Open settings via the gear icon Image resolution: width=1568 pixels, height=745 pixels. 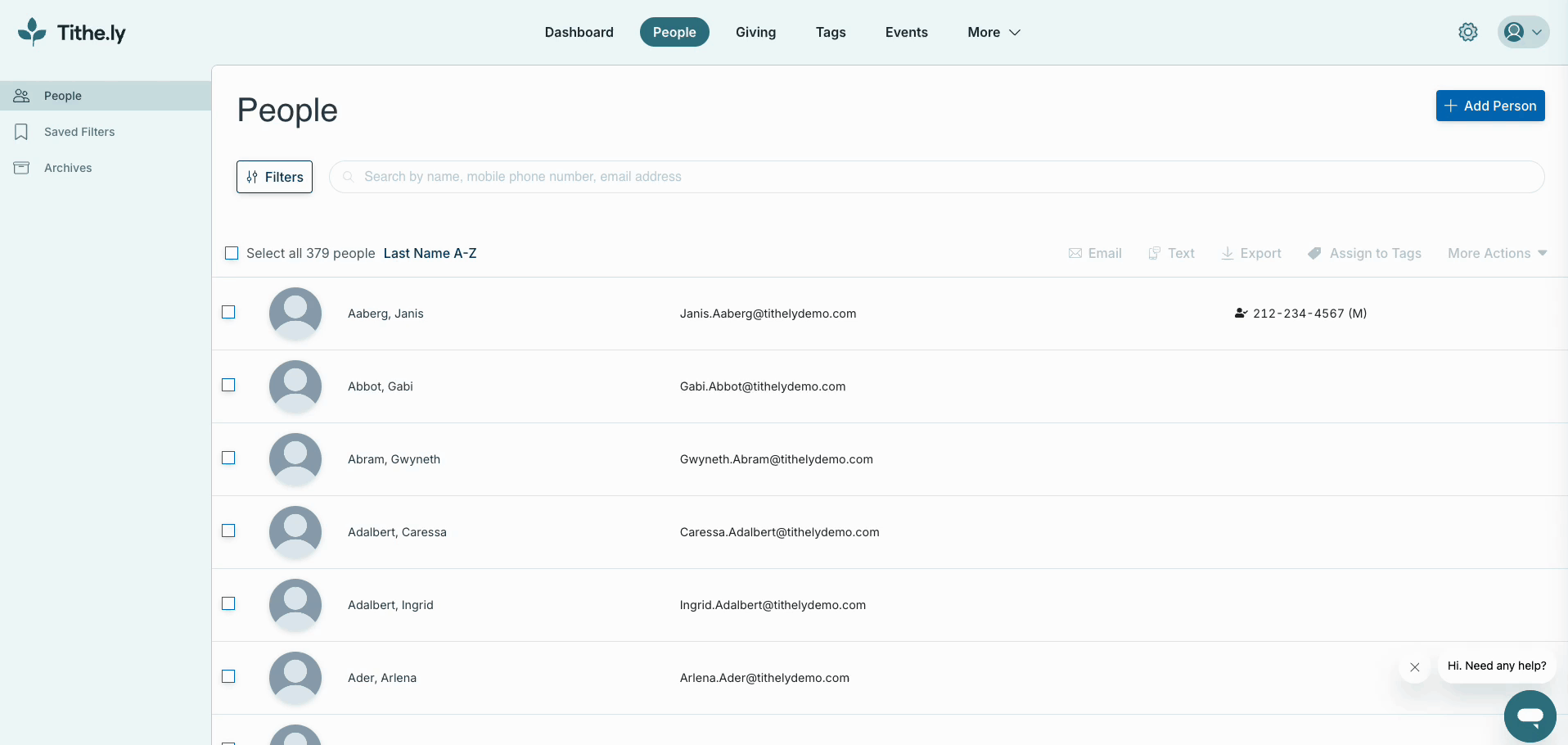[1468, 32]
